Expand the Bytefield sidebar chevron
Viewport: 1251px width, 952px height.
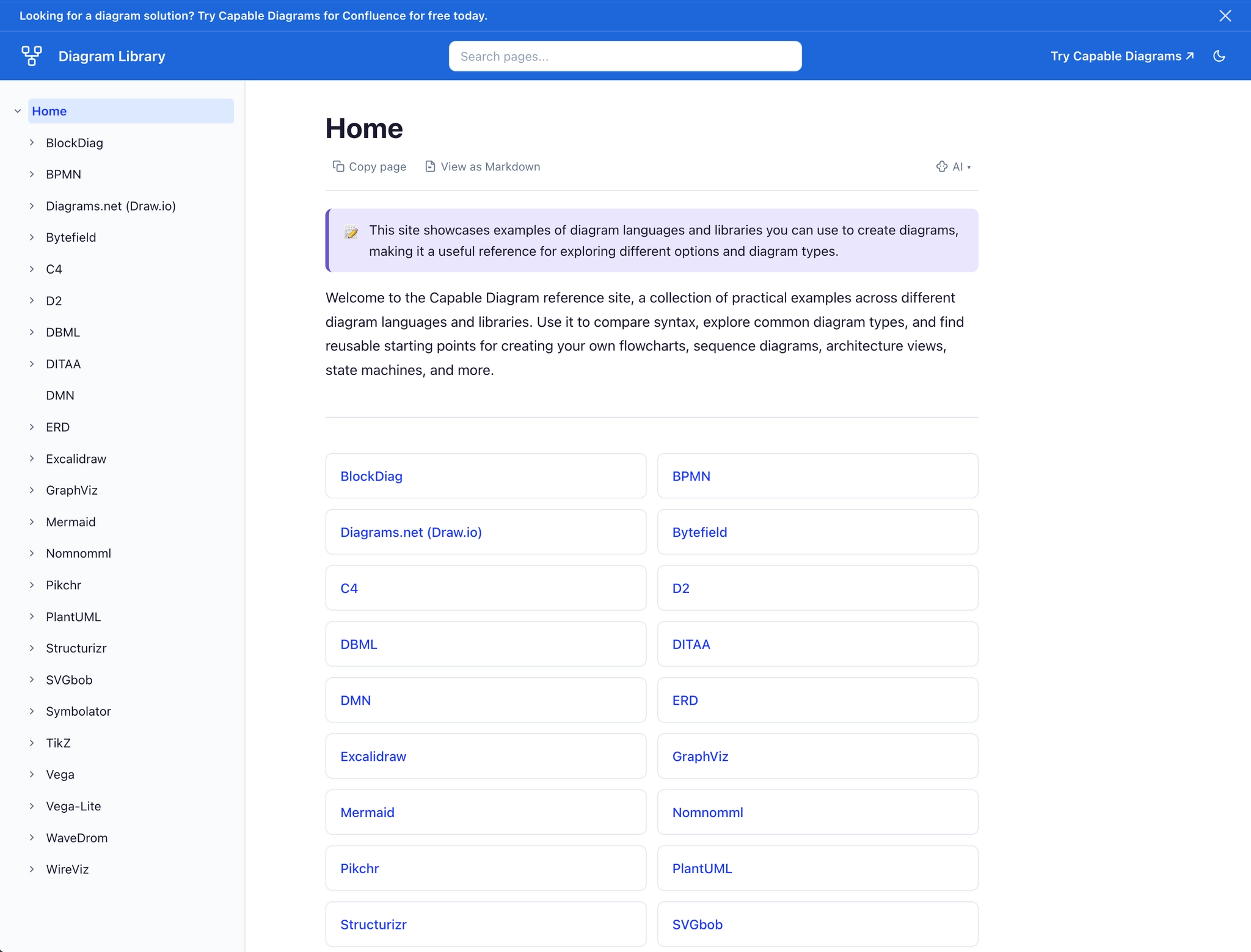[32, 238]
